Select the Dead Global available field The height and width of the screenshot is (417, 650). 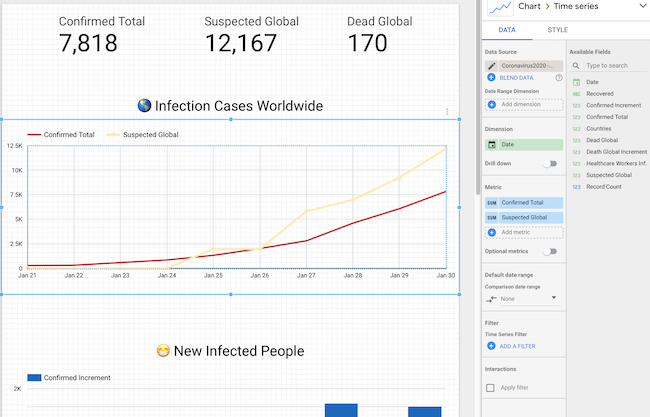pyautogui.click(x=602, y=140)
